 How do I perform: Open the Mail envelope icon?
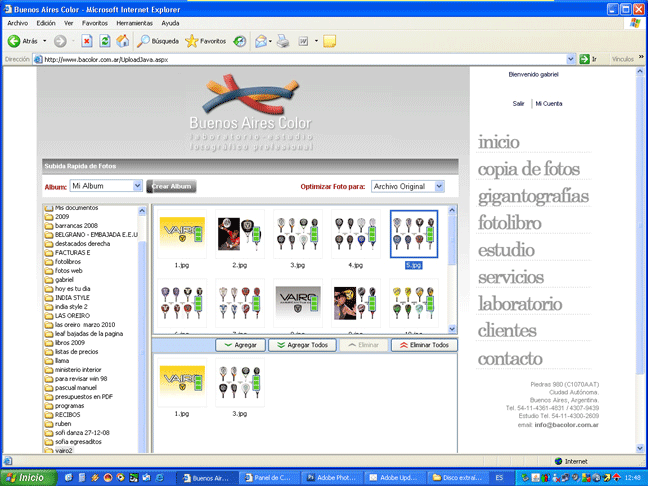[261, 41]
